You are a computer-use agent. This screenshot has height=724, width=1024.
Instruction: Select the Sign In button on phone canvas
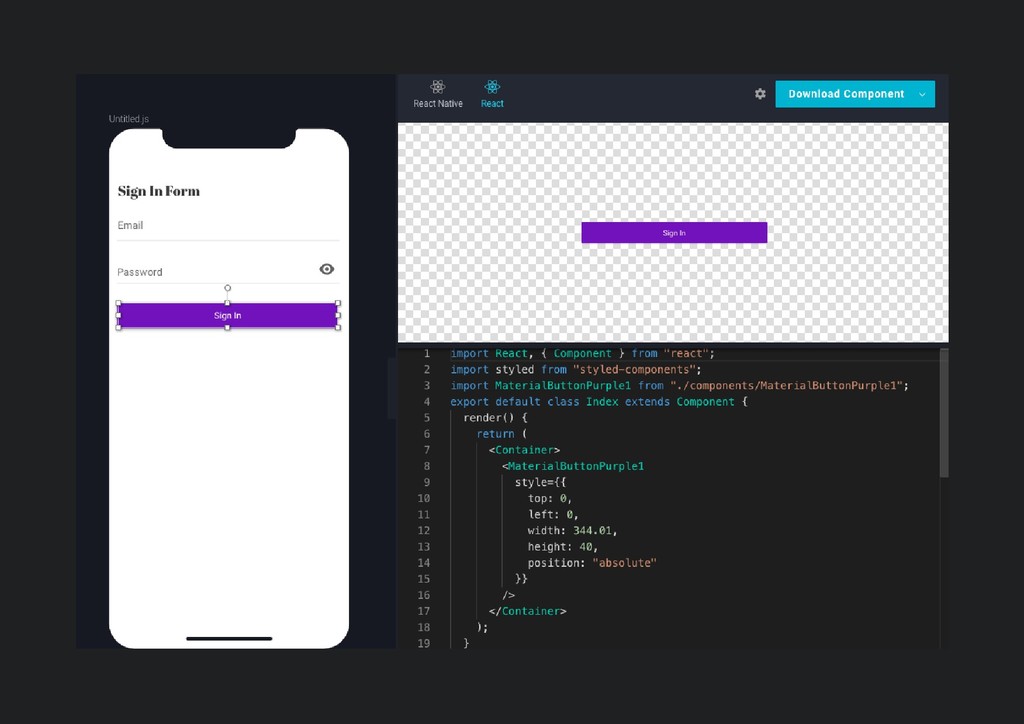click(x=228, y=315)
